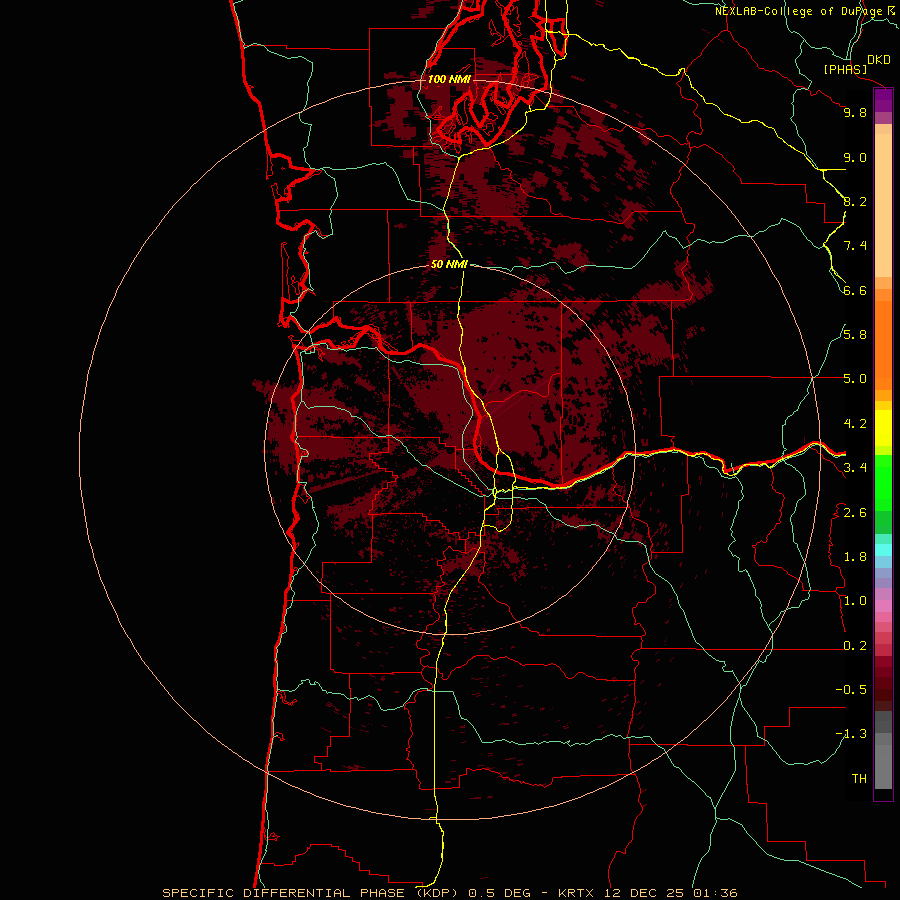Click the DKD label above the color scale
900x900 pixels.
tap(879, 60)
